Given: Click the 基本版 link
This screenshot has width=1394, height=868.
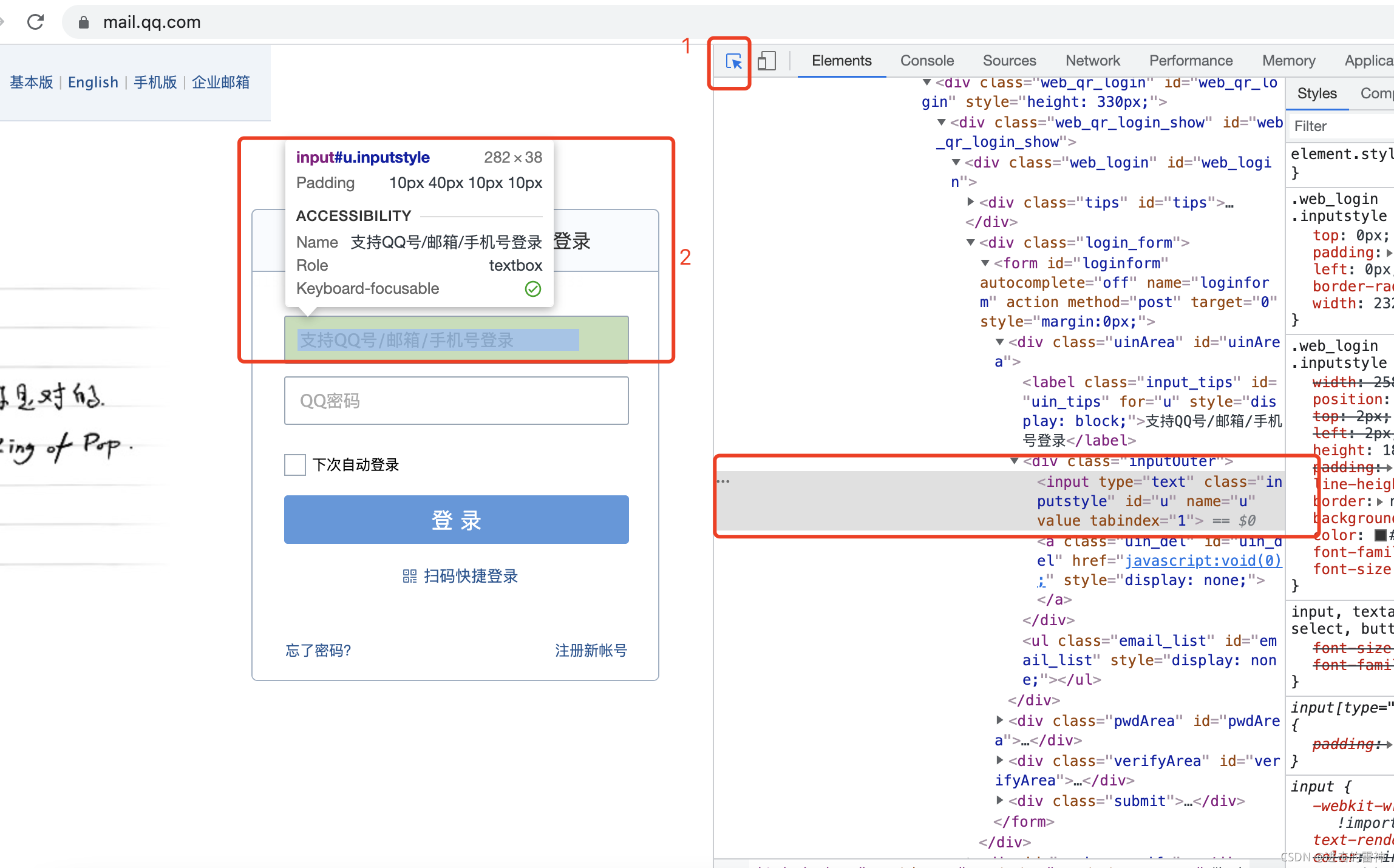Looking at the screenshot, I should coord(31,82).
